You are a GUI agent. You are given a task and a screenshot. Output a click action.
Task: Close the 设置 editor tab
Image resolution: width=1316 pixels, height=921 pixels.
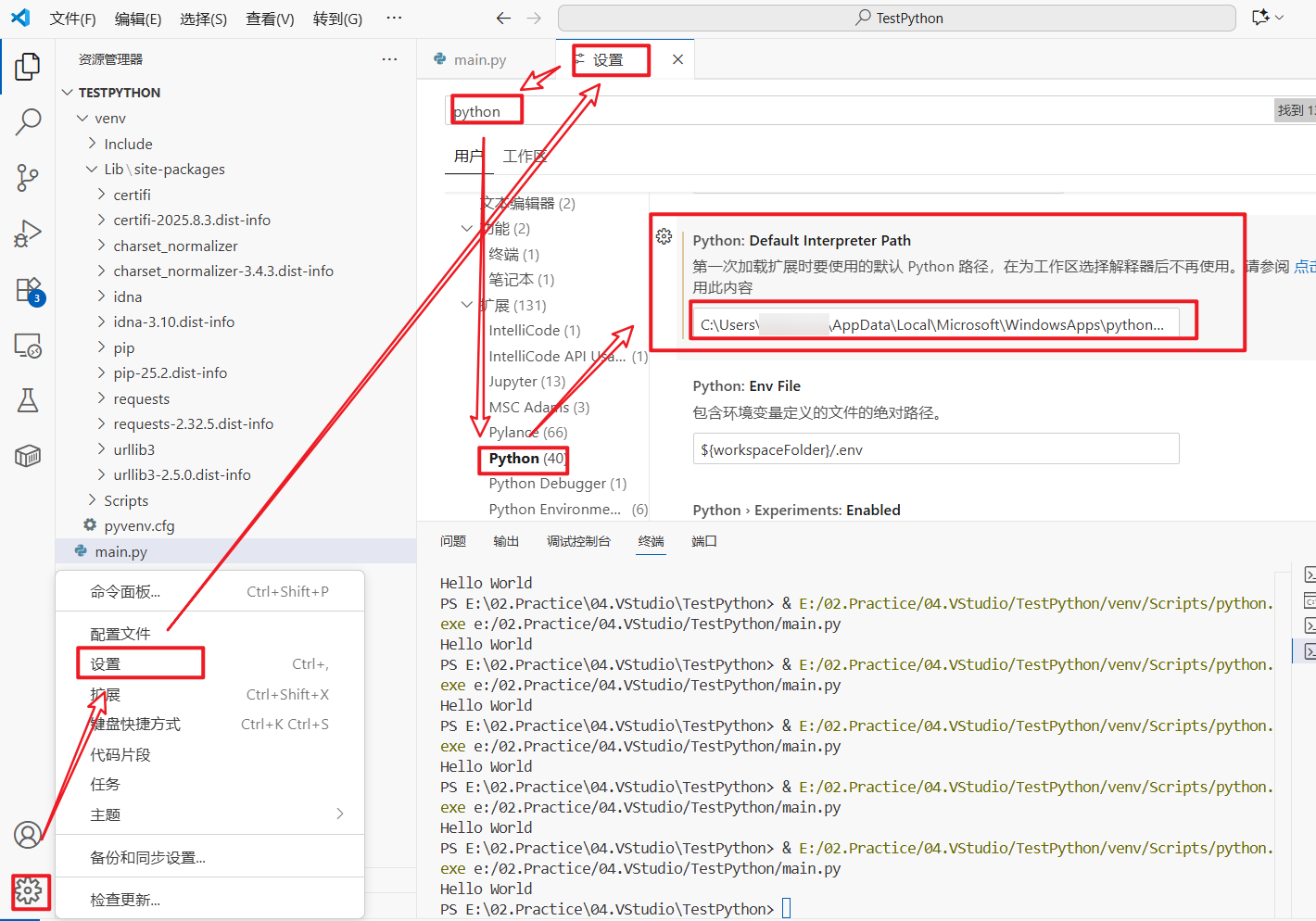(x=678, y=59)
